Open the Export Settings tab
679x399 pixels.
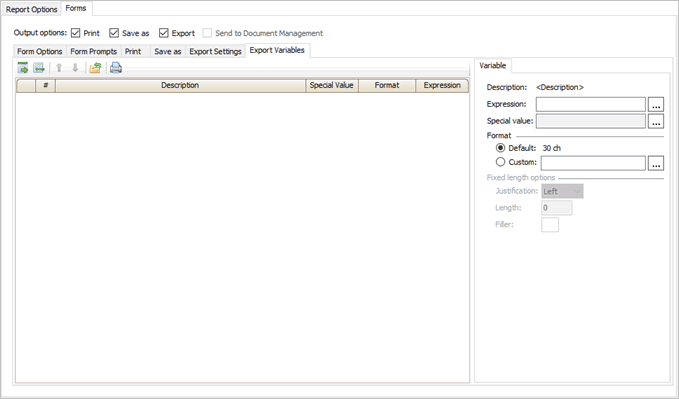coord(215,51)
